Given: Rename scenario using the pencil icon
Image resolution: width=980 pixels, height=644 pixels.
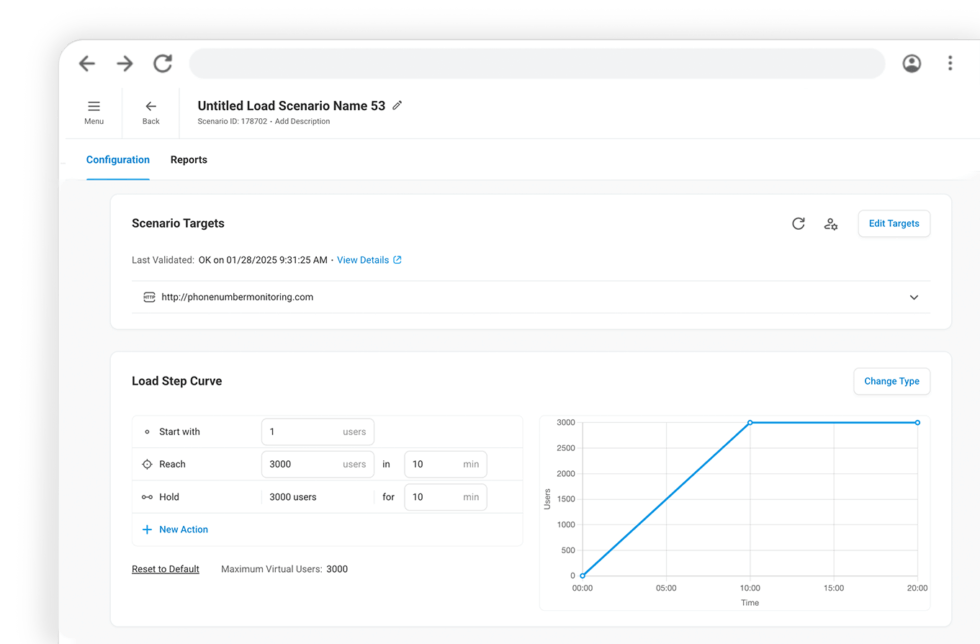Looking at the screenshot, I should point(397,105).
